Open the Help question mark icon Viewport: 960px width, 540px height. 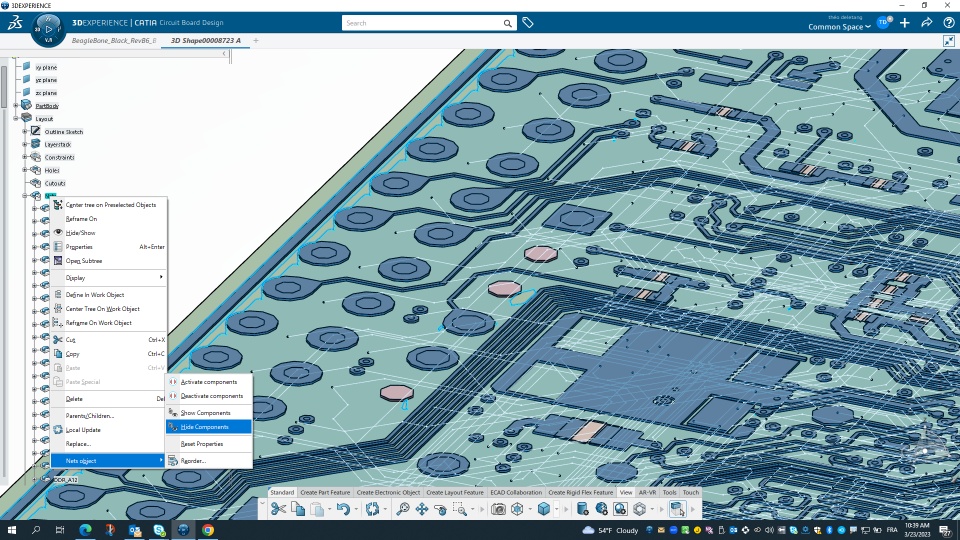pyautogui.click(x=949, y=23)
